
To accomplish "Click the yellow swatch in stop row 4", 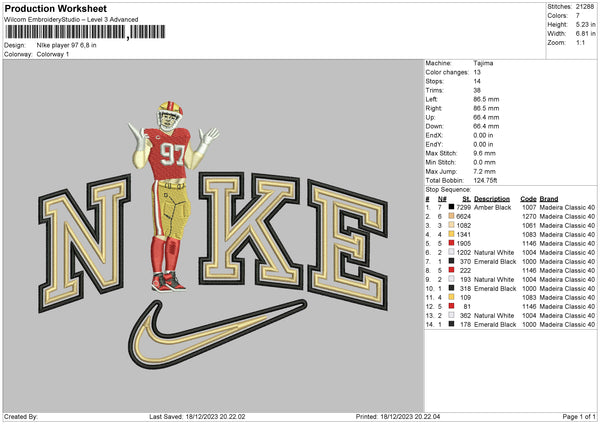I will point(452,234).
